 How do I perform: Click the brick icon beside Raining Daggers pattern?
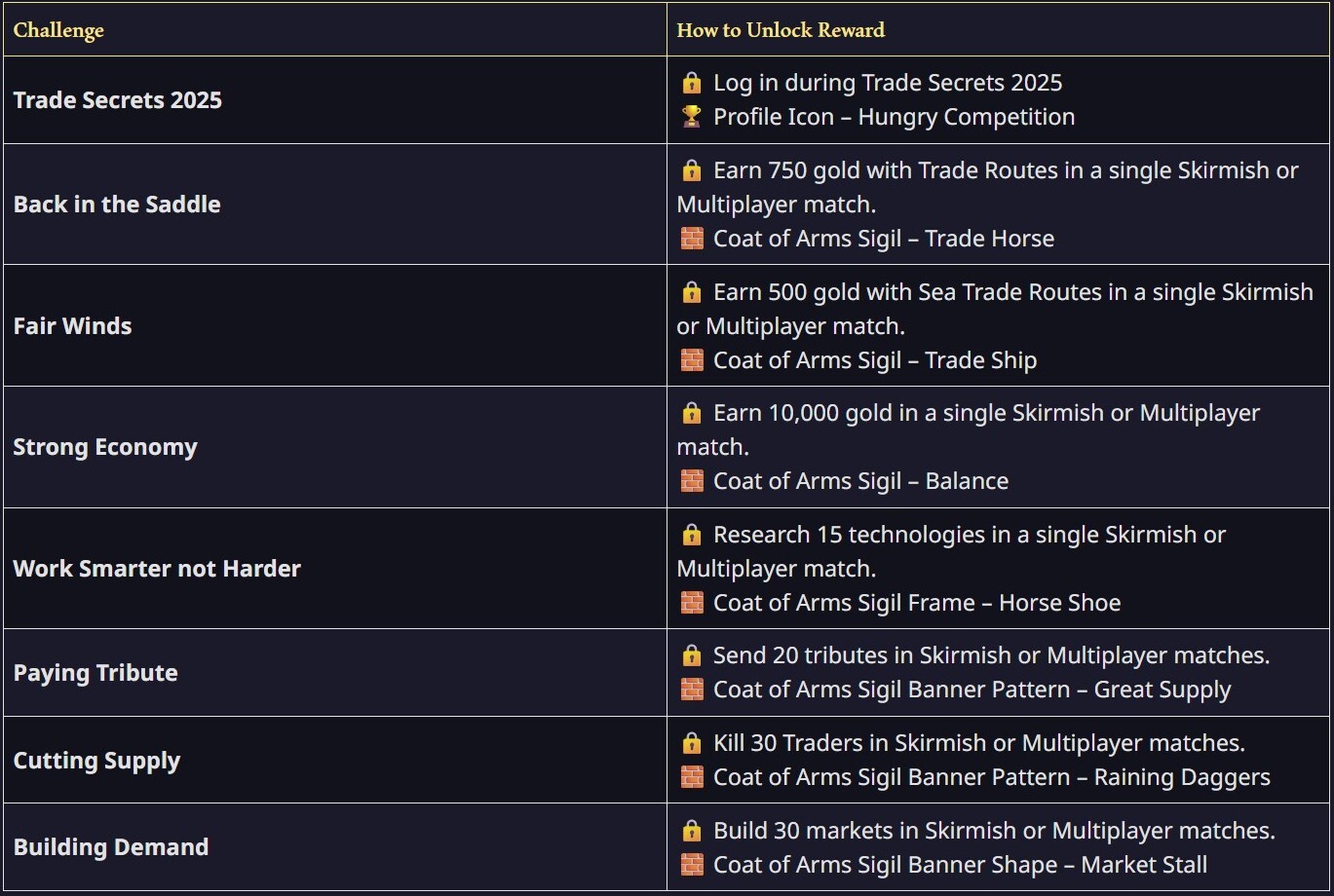691,777
